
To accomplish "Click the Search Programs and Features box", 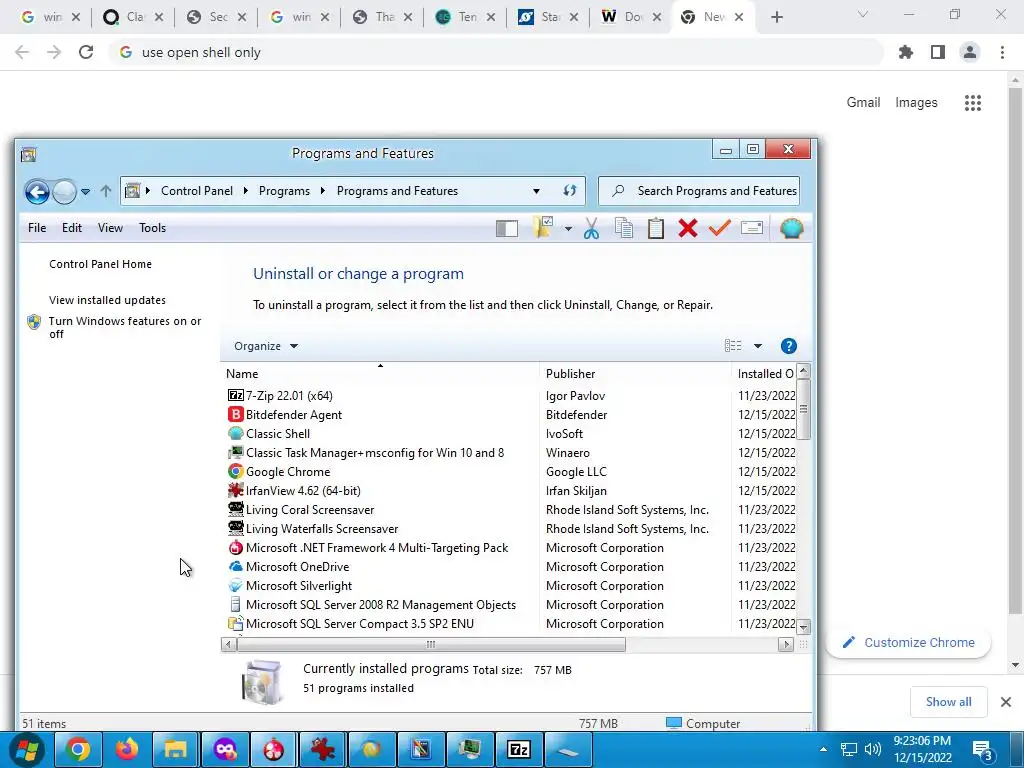I will [x=699, y=191].
